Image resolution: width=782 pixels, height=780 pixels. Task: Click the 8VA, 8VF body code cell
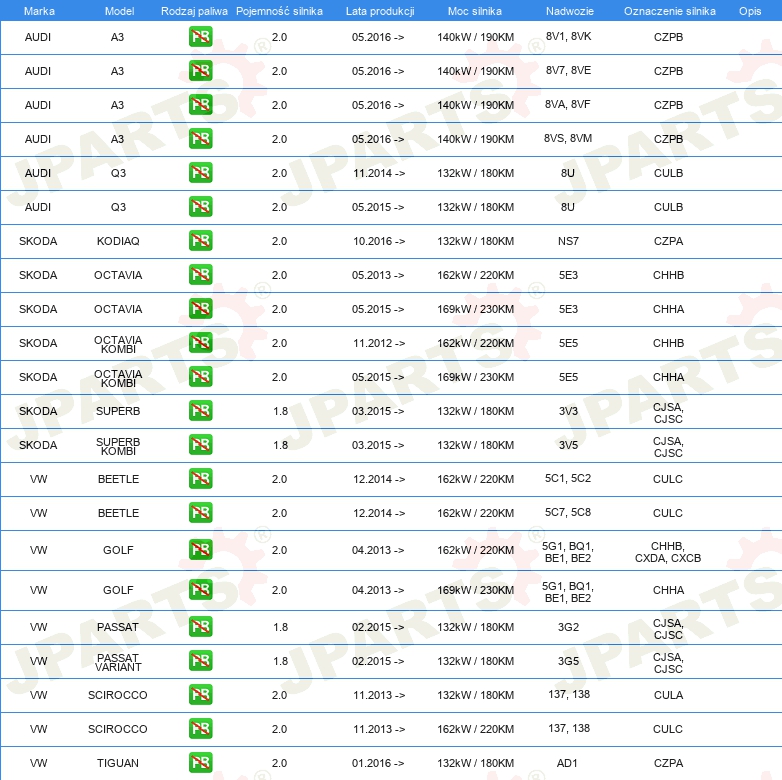coord(568,104)
